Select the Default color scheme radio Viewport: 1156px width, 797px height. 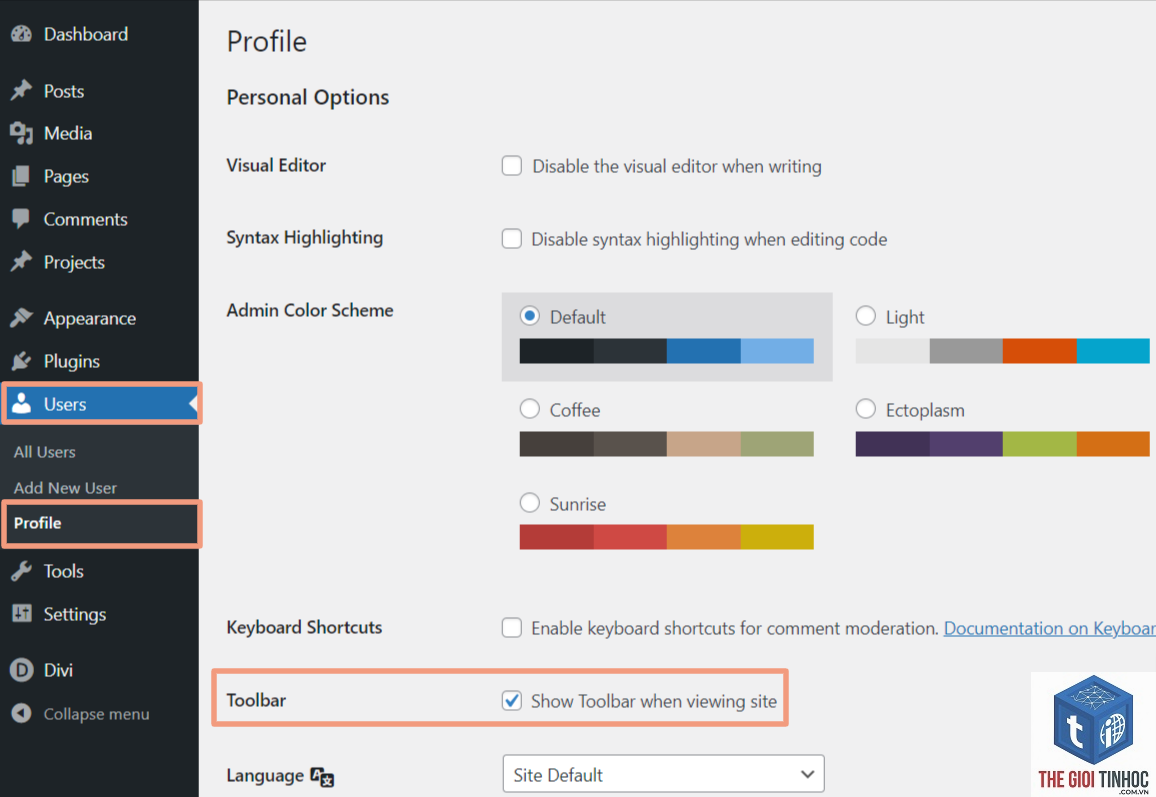pyautogui.click(x=529, y=316)
